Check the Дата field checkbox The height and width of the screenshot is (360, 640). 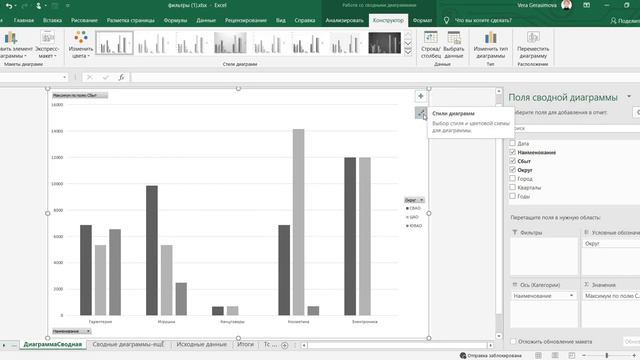pos(513,143)
